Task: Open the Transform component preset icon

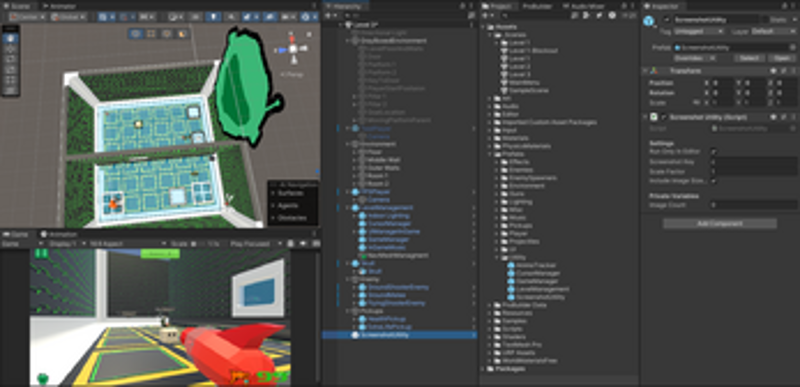Action: pyautogui.click(x=783, y=71)
